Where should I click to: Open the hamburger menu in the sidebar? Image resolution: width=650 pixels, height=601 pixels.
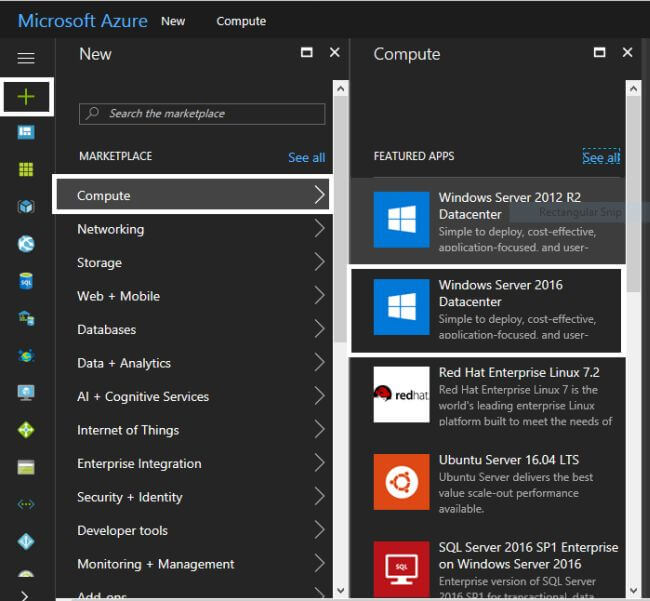pyautogui.click(x=26, y=59)
